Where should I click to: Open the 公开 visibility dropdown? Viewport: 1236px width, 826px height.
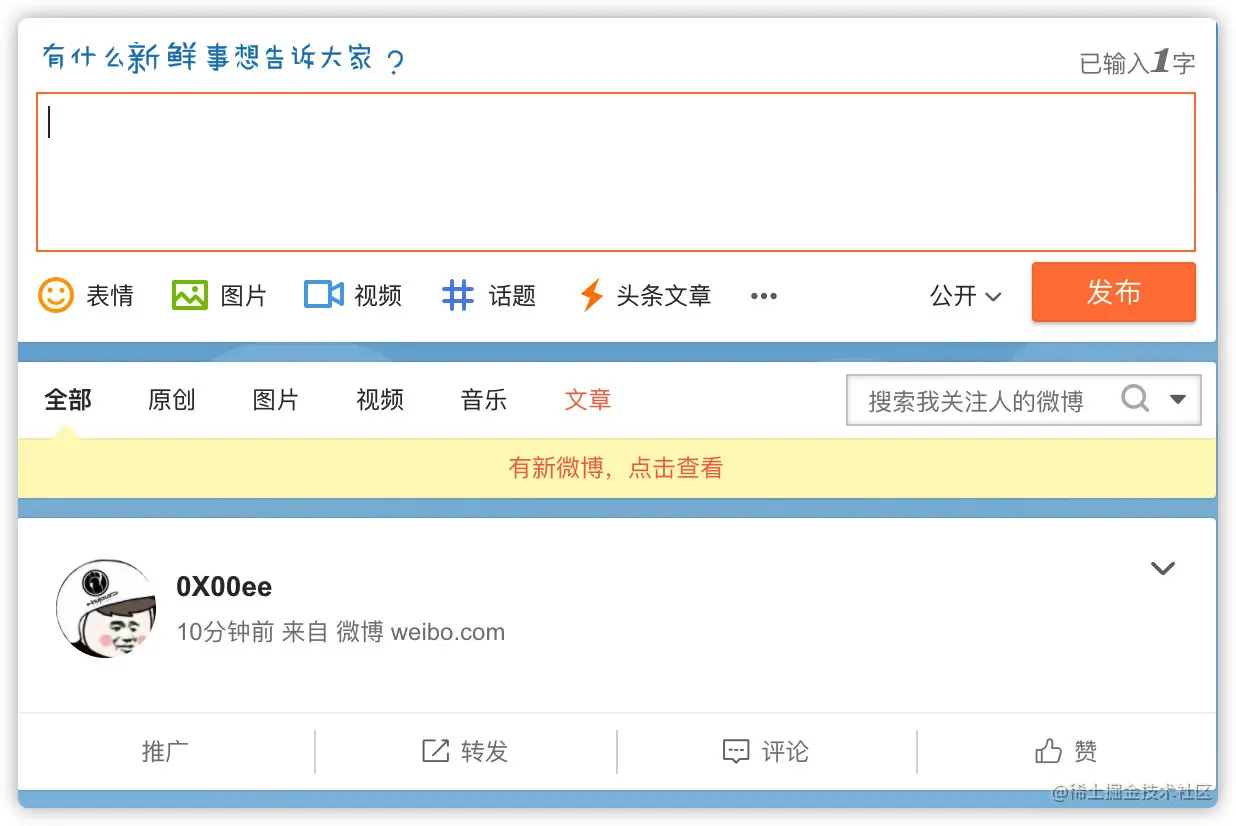tap(964, 295)
